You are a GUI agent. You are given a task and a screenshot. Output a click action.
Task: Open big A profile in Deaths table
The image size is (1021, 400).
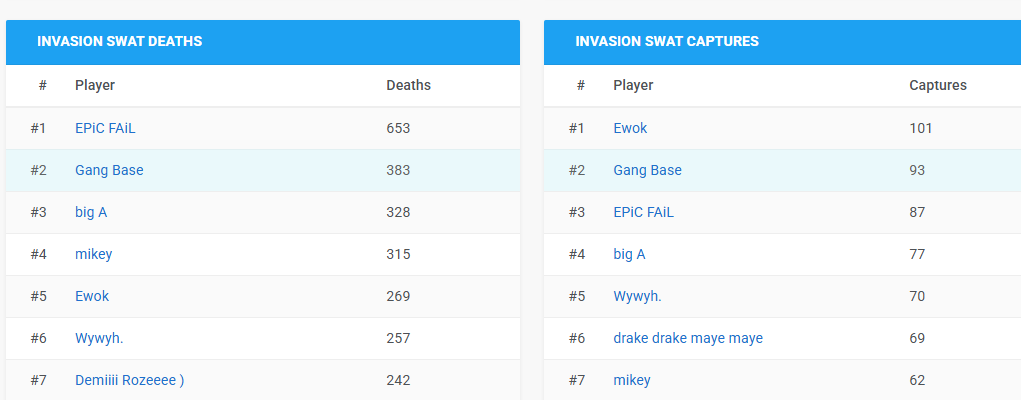tap(91, 212)
